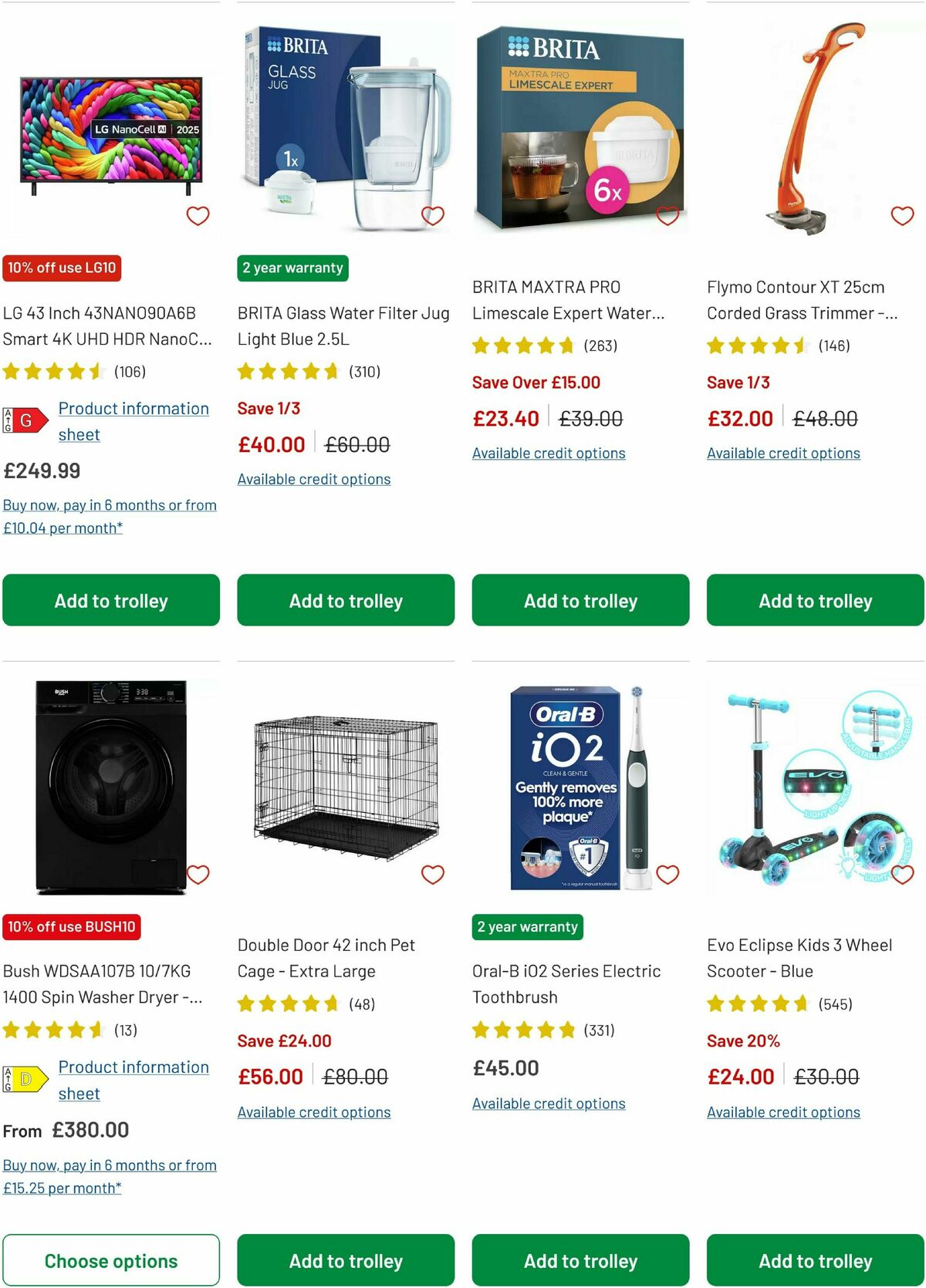
Task: Open Available credit options under the Flymo trimmer
Action: pos(783,453)
